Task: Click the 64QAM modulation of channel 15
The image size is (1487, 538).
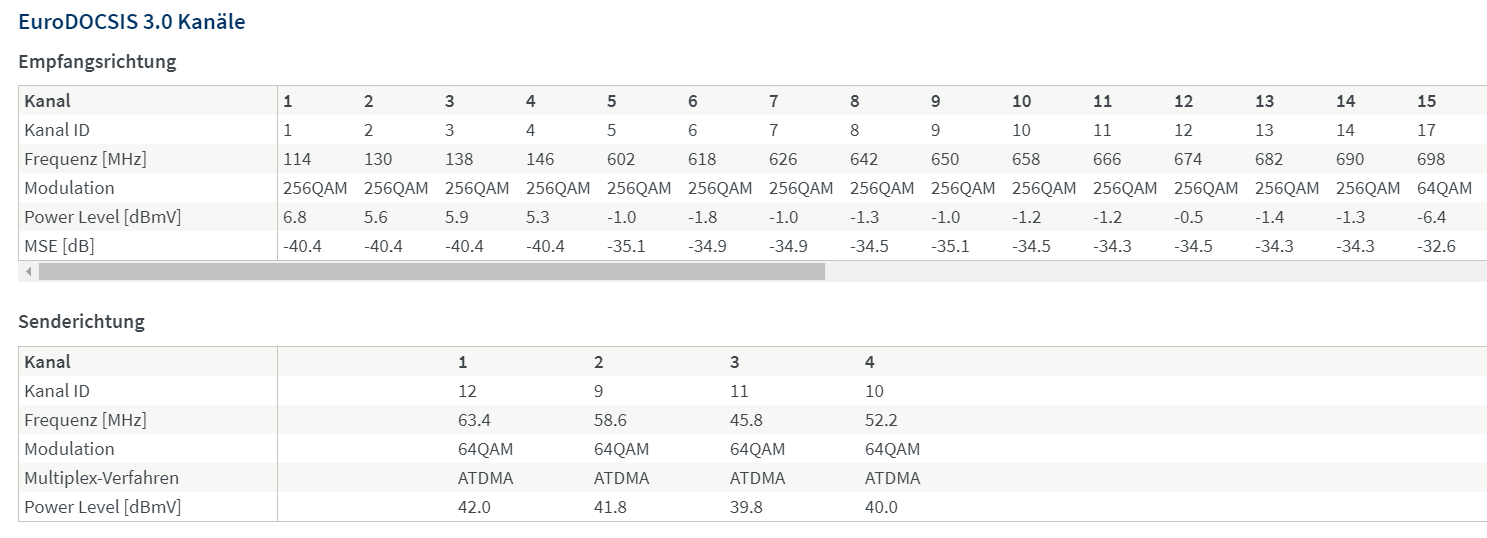Action: (x=1444, y=188)
